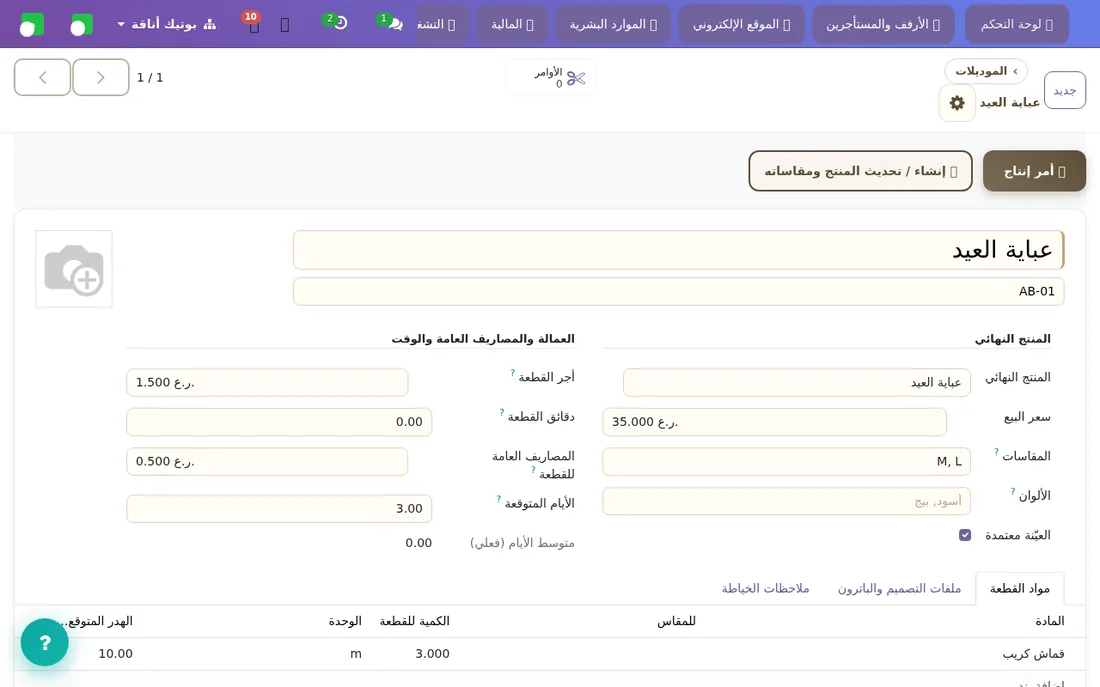Click the camera add-image placeholder
Screen dimensions: 1100x687
click(x=74, y=269)
